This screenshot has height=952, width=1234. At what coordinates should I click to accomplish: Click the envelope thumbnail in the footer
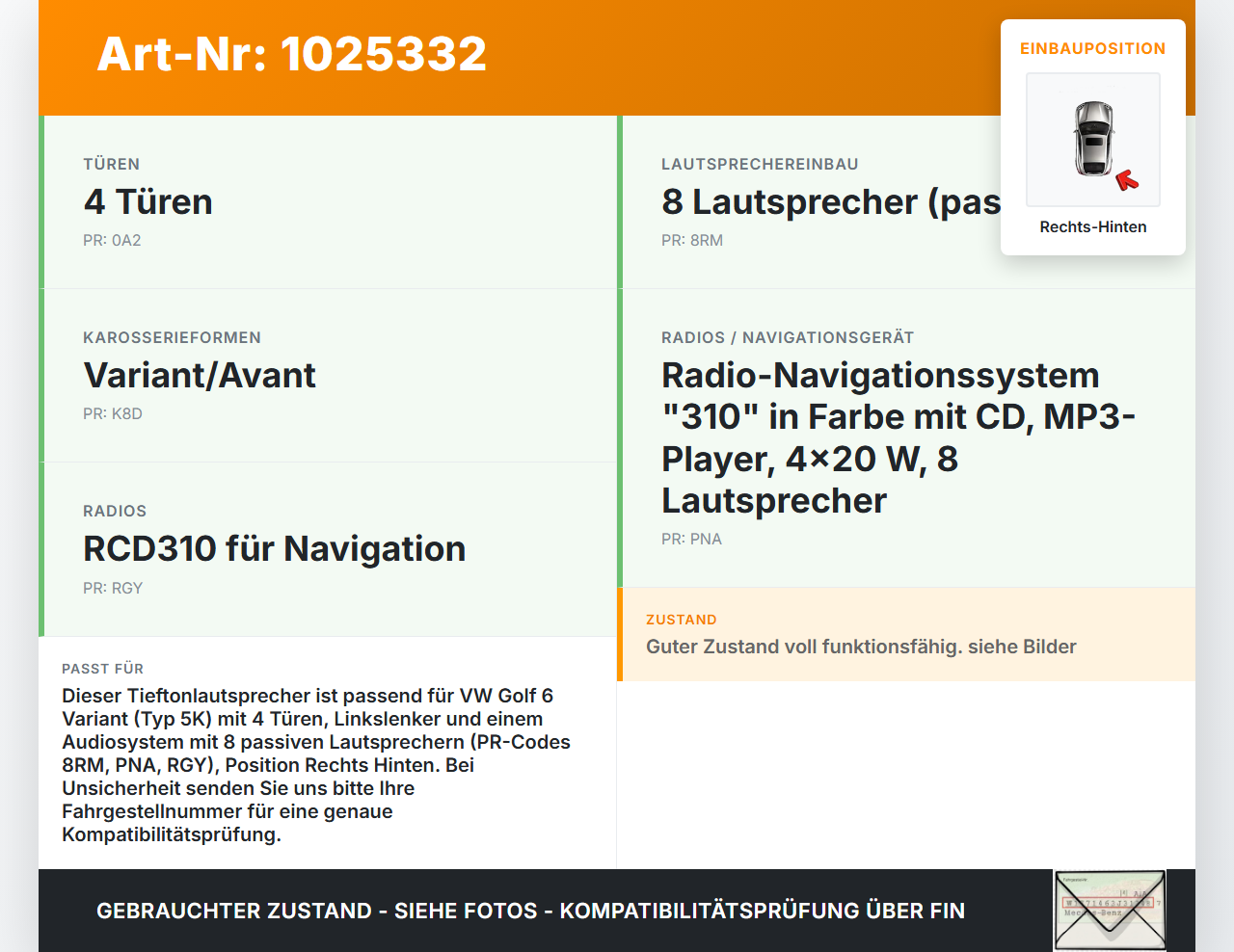pos(1110,911)
